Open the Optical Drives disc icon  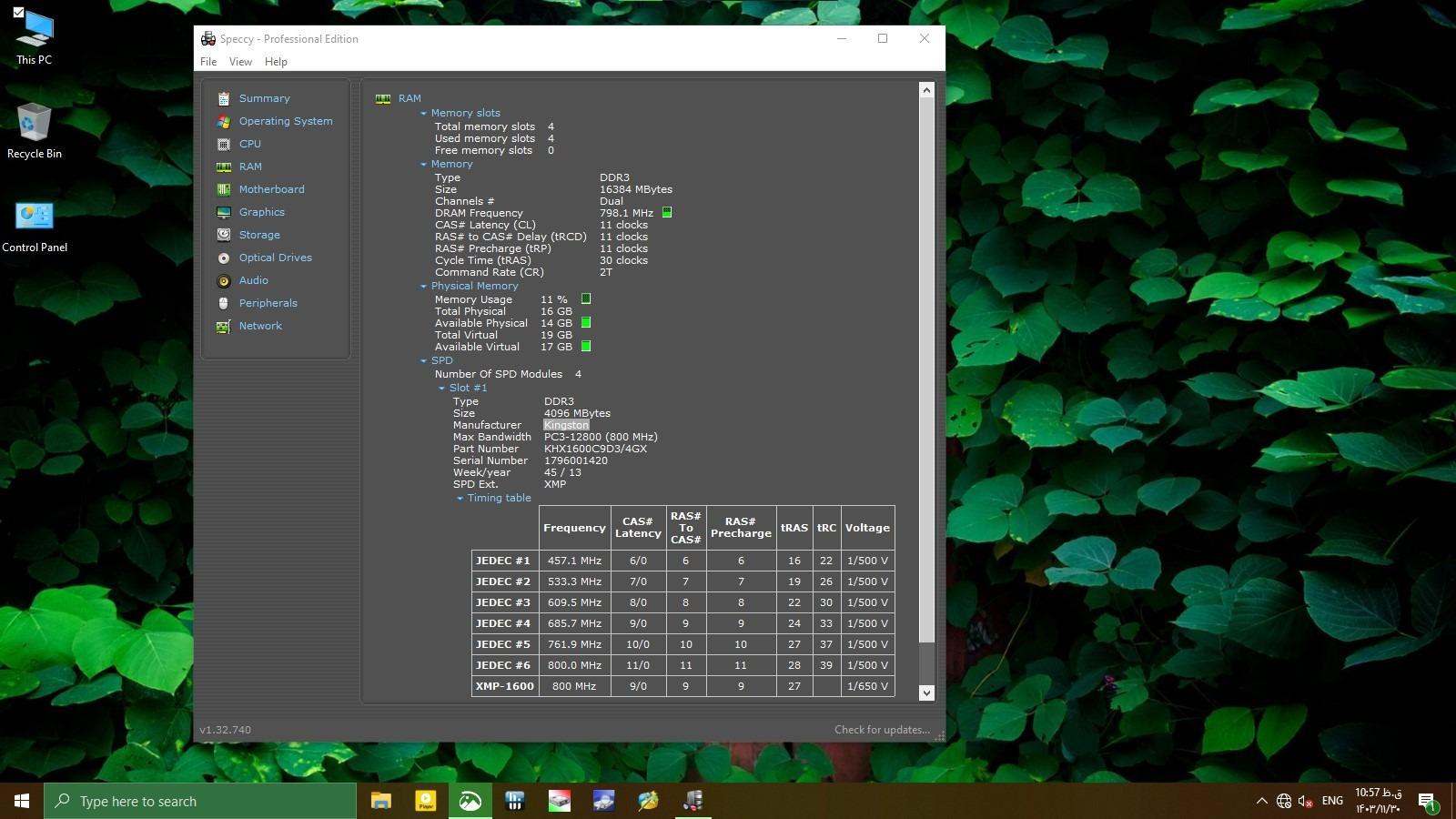(x=224, y=258)
